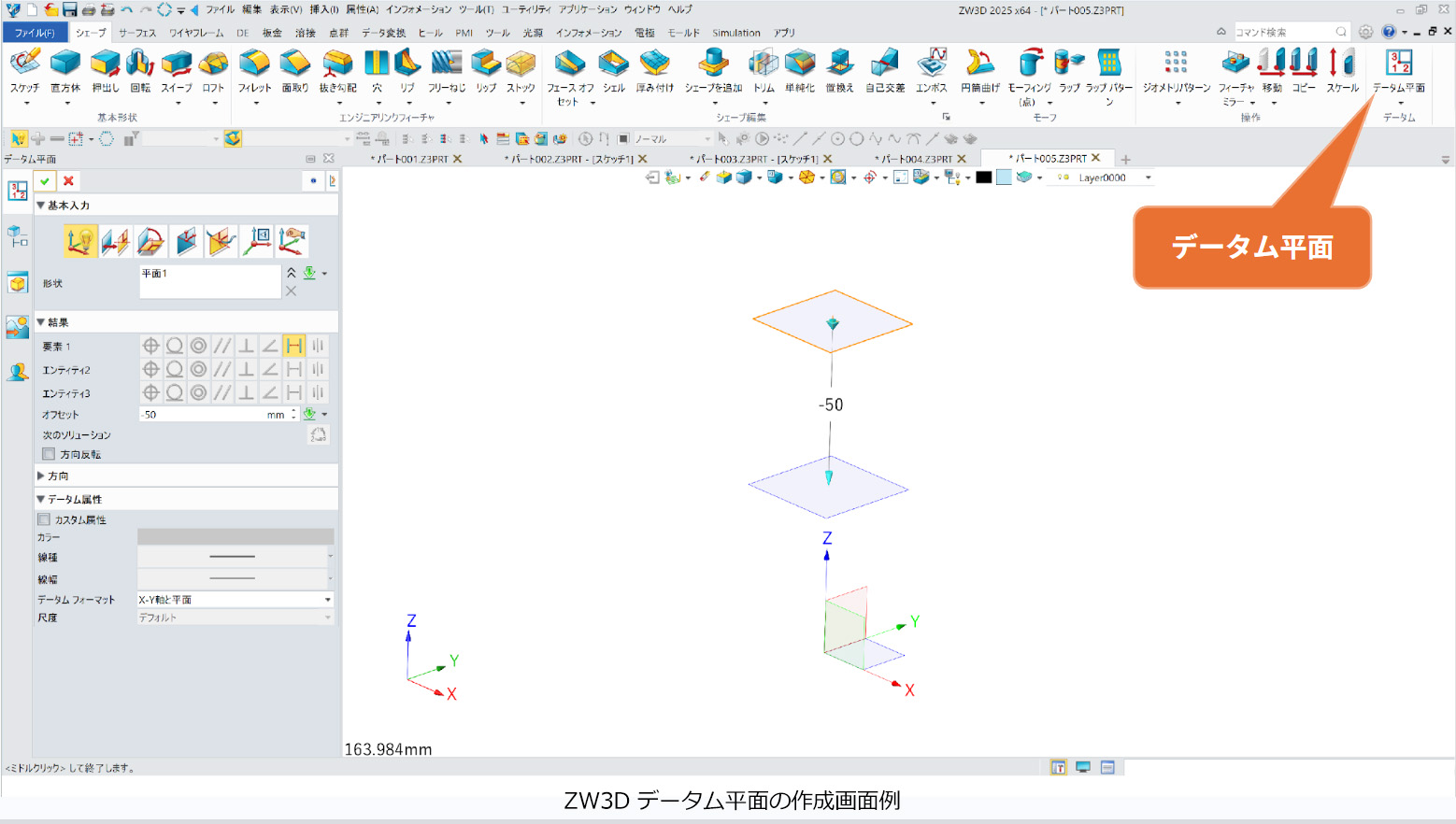Toggle angle constraint in 要素1 row
The image size is (1456, 824).
click(x=270, y=346)
